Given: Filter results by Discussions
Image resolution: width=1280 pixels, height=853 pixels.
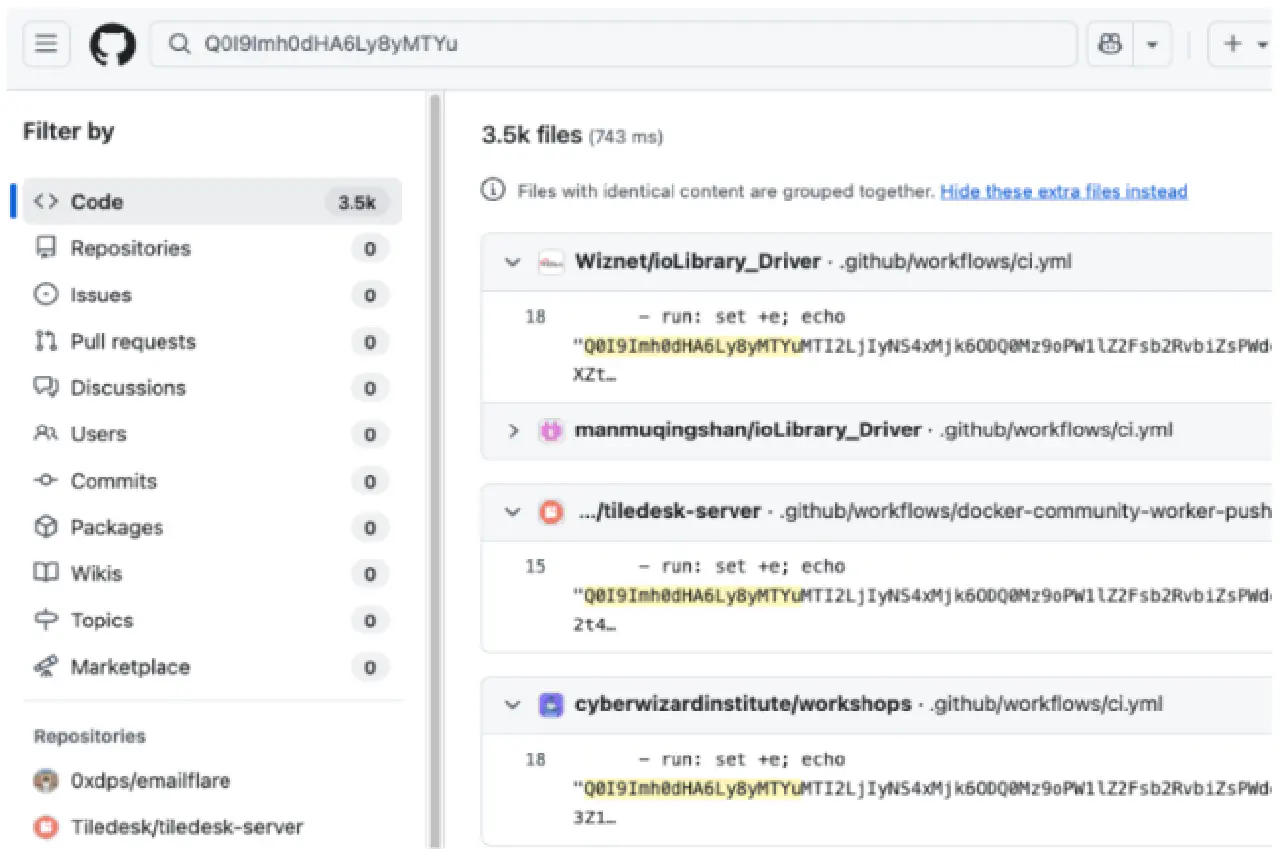Looking at the screenshot, I should (x=212, y=388).
